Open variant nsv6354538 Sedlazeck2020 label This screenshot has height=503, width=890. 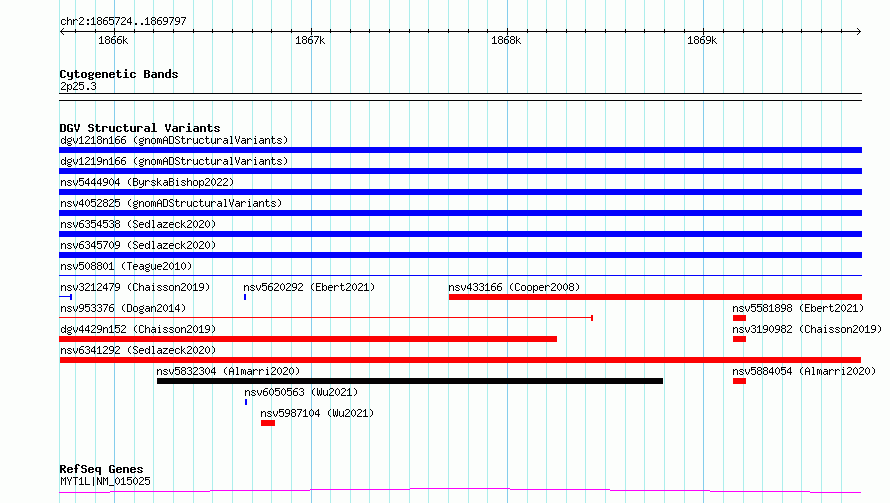138,224
